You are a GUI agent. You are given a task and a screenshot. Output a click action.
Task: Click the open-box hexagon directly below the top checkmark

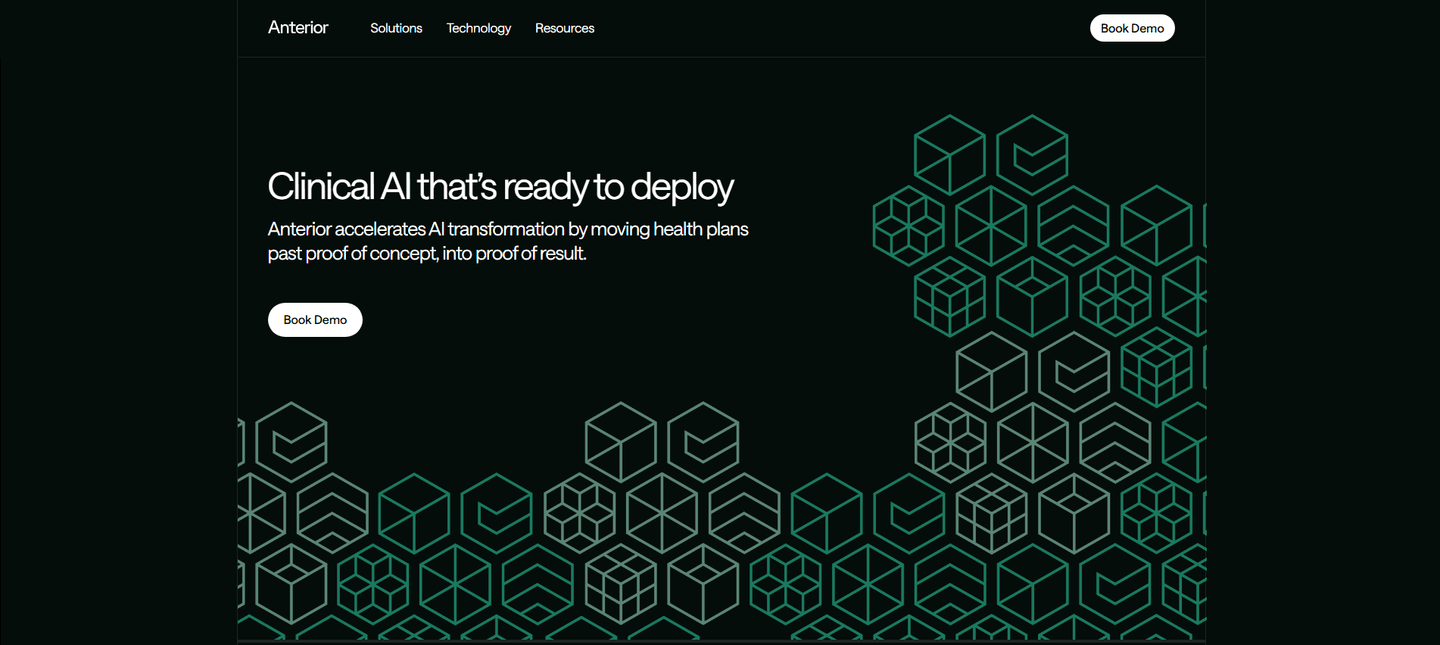[1032, 297]
